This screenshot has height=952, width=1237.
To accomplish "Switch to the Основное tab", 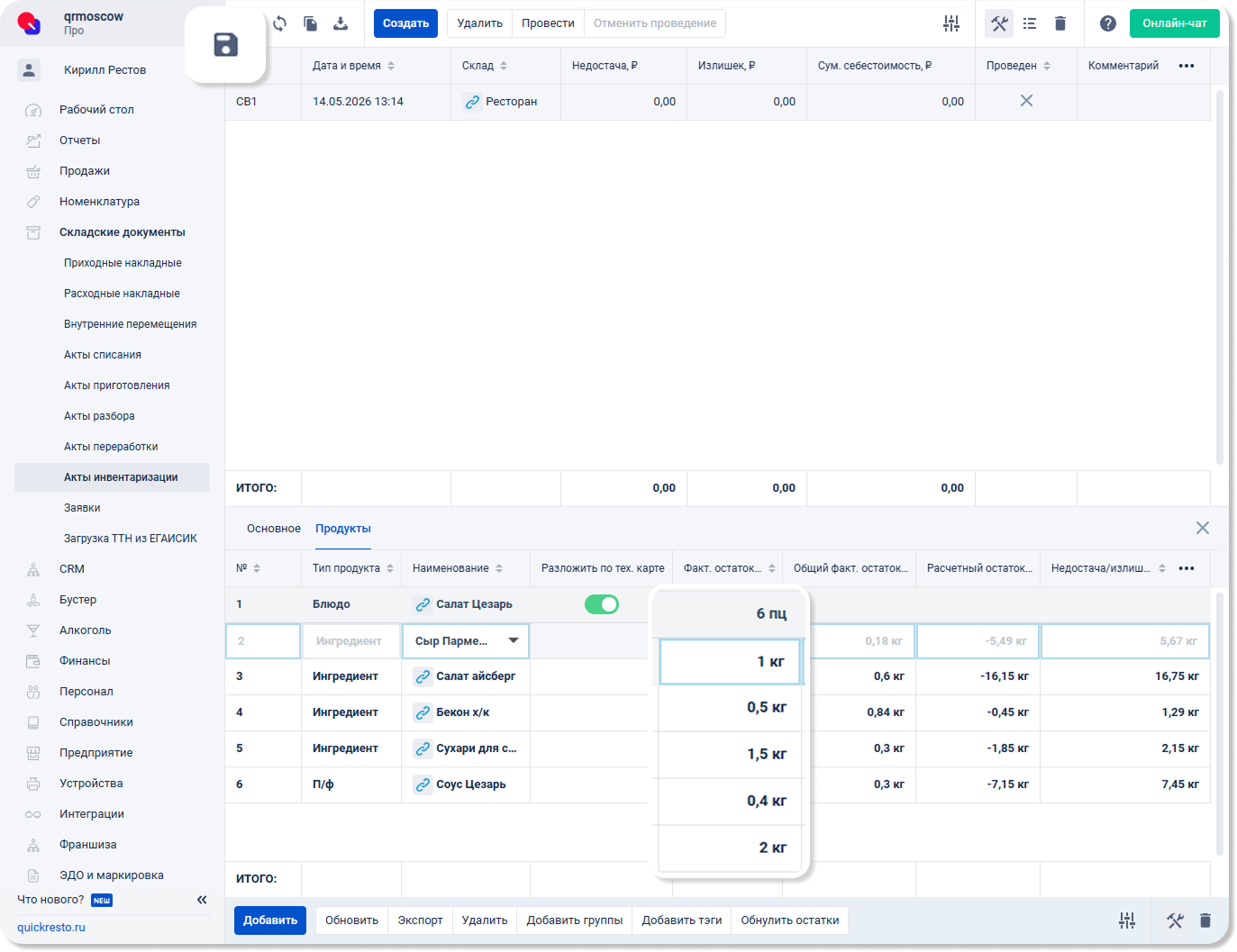I will tap(274, 529).
